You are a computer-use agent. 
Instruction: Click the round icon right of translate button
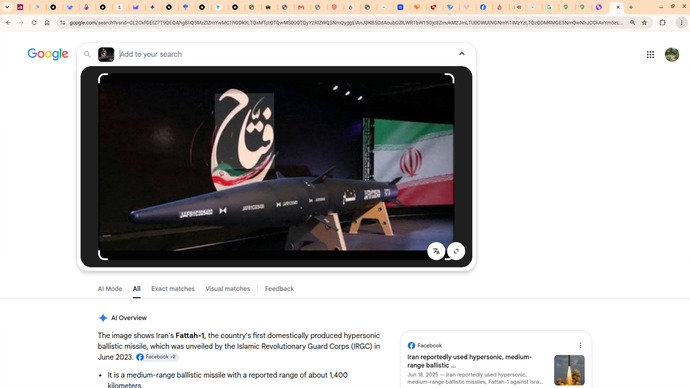[x=456, y=251]
